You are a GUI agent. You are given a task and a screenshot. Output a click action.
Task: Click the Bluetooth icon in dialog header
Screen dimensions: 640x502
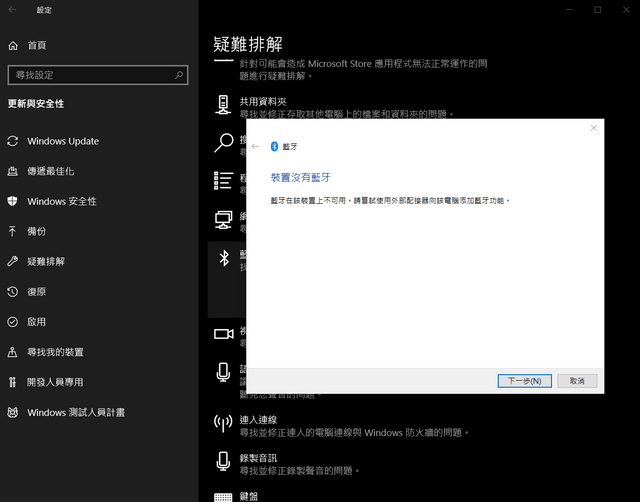[274, 147]
